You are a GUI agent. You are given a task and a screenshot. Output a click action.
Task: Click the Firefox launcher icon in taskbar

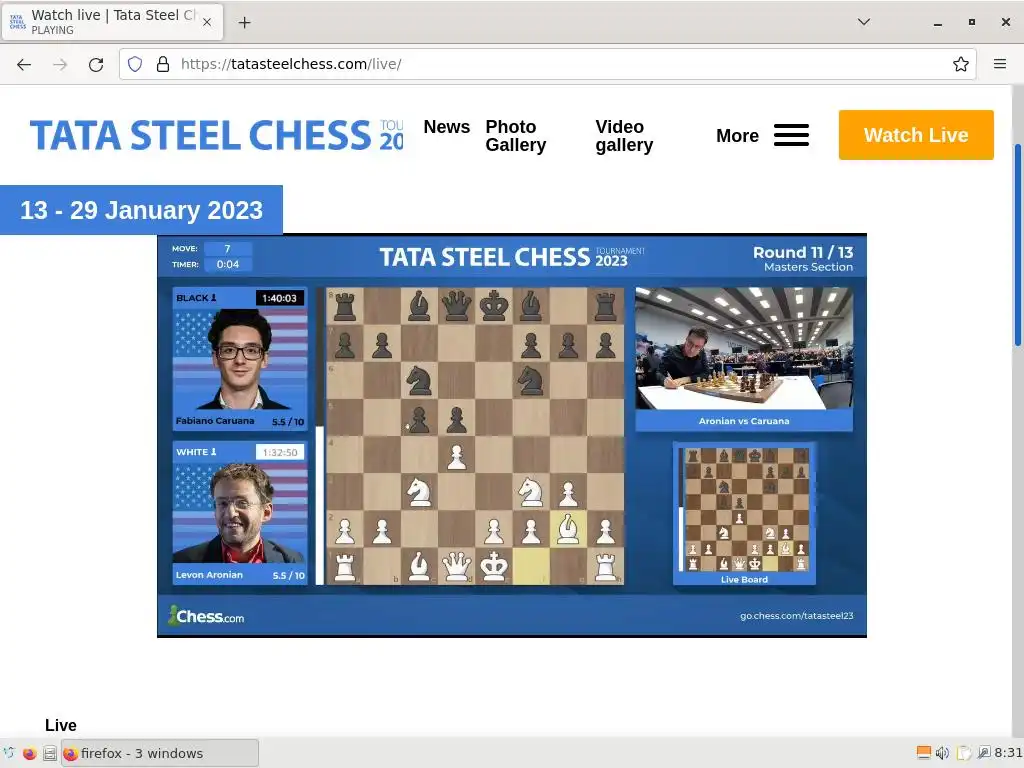[29, 753]
